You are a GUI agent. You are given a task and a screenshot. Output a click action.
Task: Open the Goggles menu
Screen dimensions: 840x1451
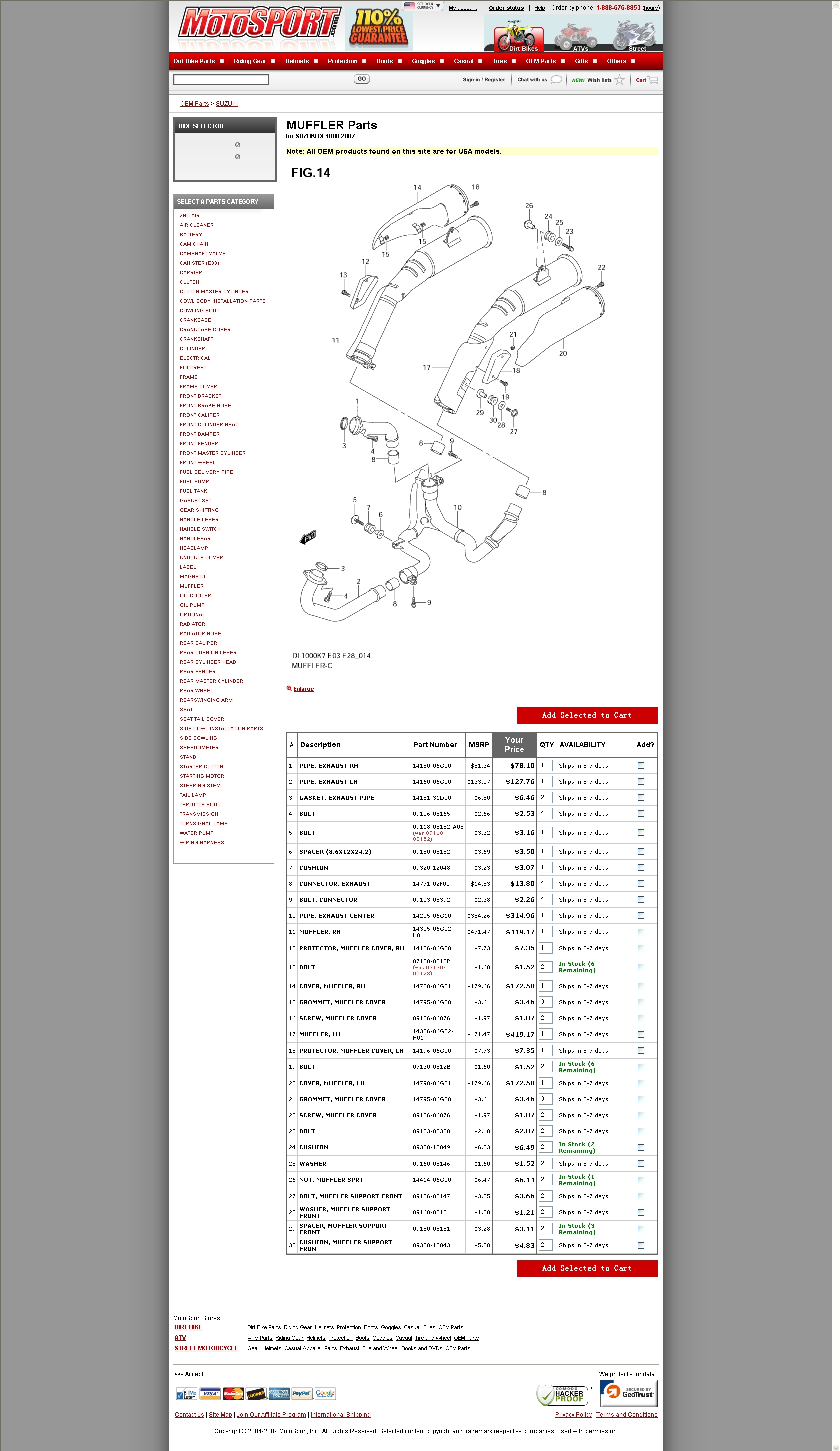(x=423, y=61)
